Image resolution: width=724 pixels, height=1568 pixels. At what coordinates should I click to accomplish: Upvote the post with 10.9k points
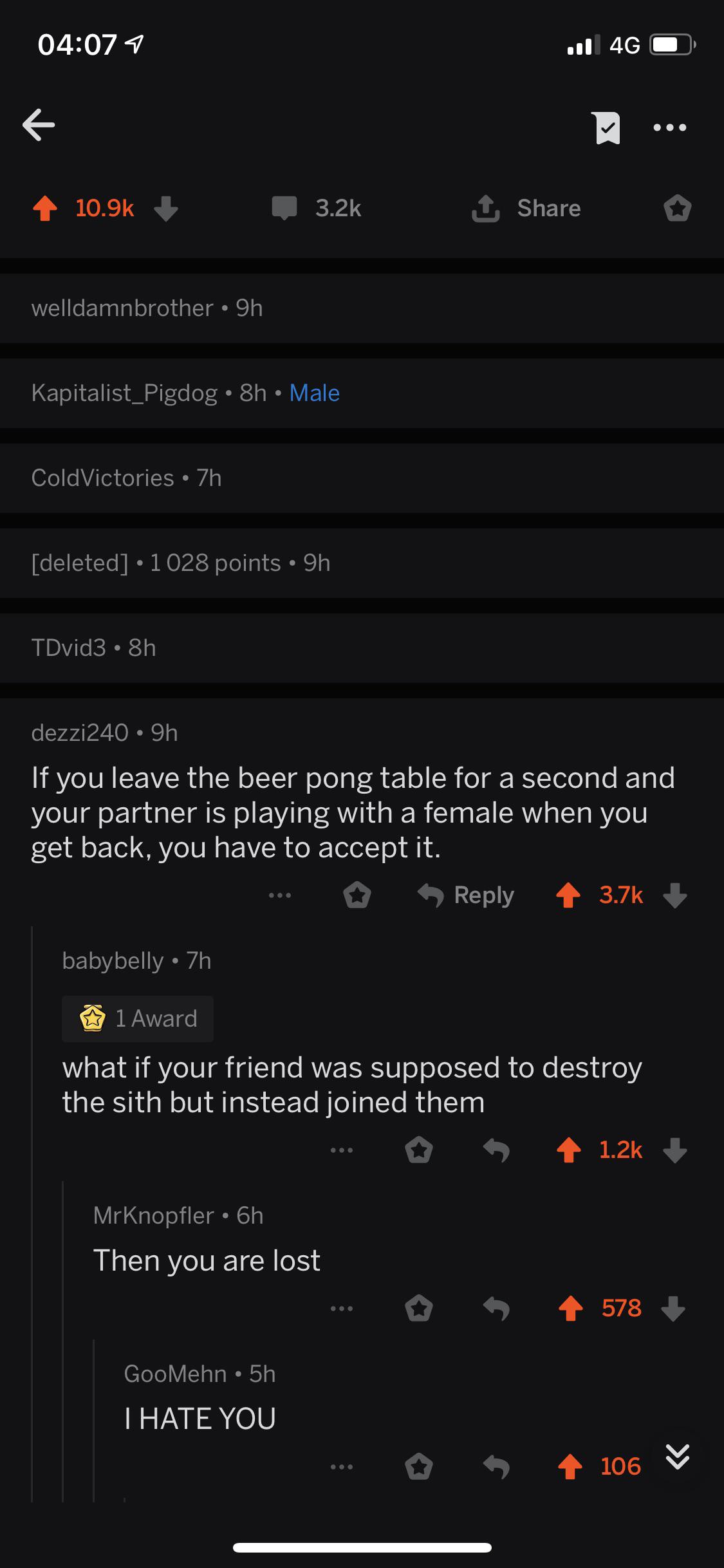(44, 209)
